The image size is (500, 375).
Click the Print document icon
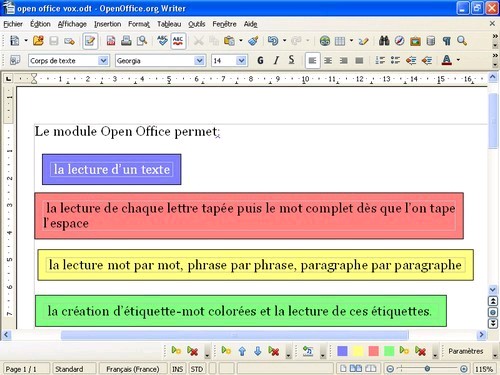tap(126, 41)
